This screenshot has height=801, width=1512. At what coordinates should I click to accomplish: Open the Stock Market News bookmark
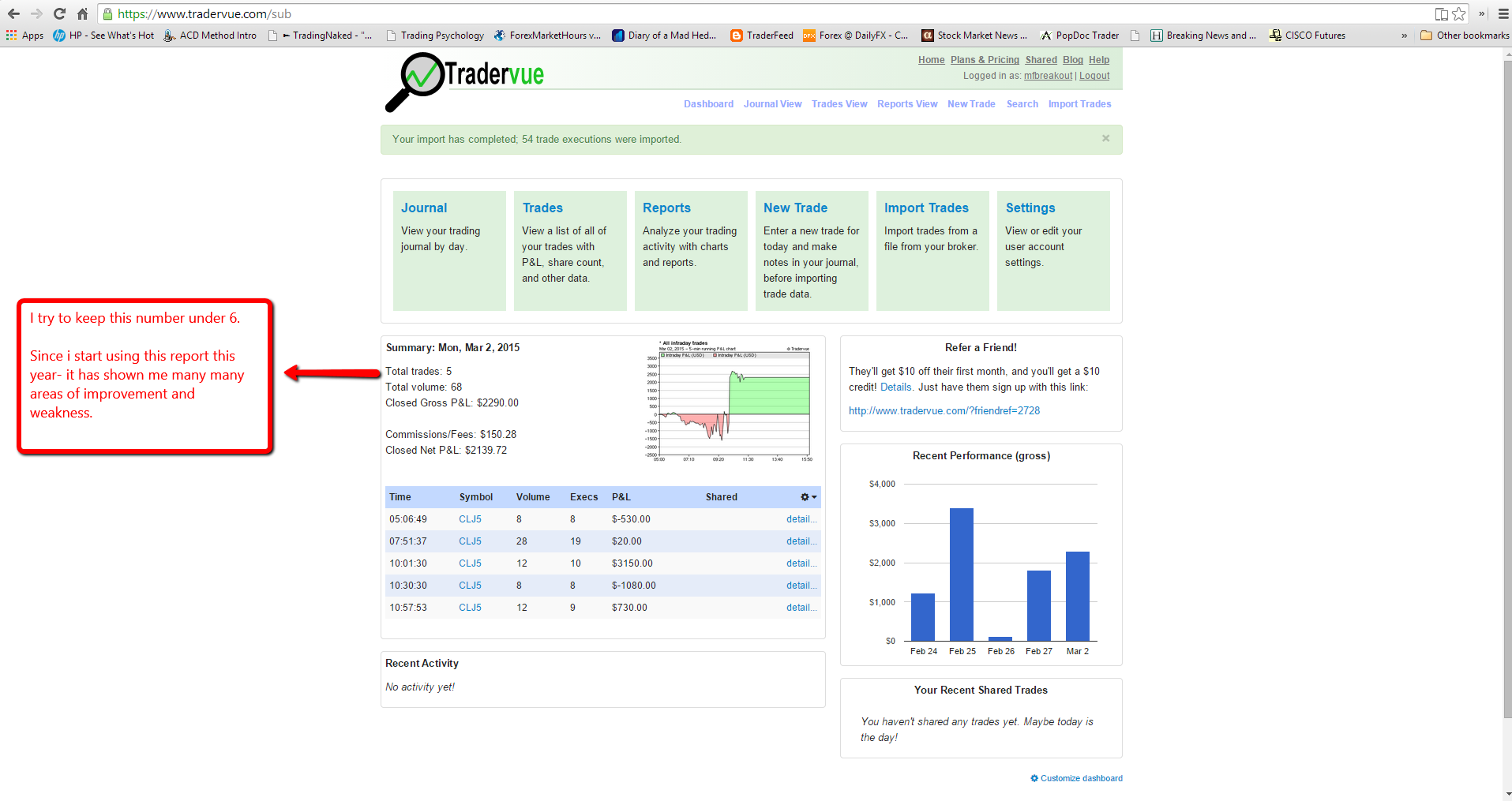click(x=974, y=36)
